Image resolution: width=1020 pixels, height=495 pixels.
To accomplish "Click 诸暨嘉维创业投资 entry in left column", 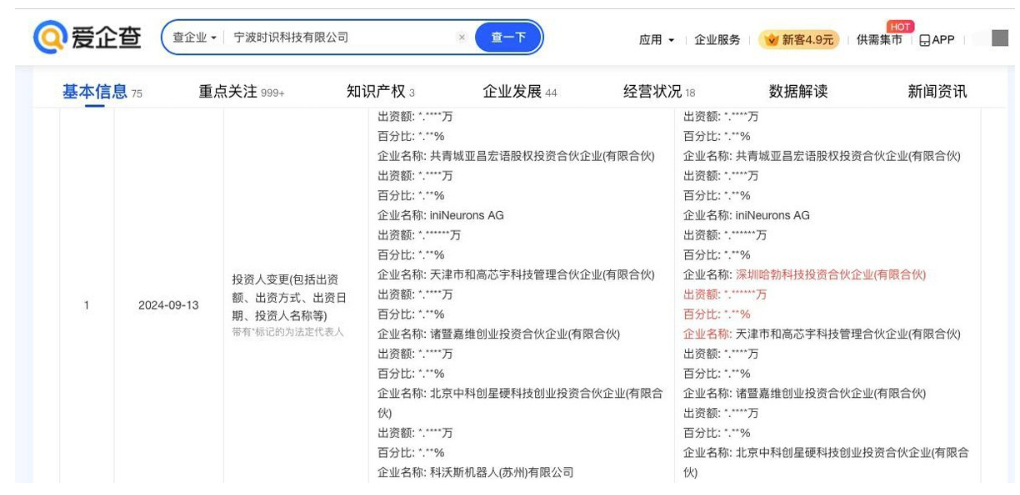I will [x=525, y=334].
